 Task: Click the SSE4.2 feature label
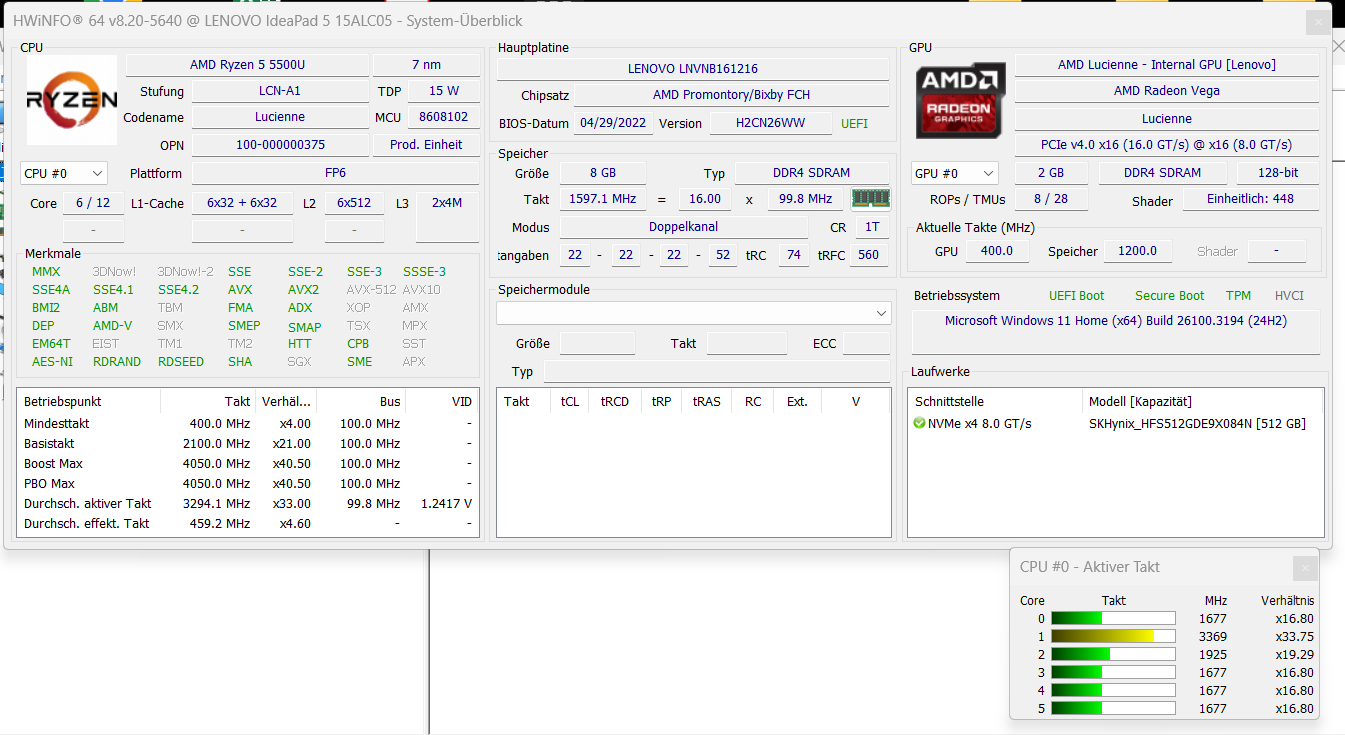[178, 290]
